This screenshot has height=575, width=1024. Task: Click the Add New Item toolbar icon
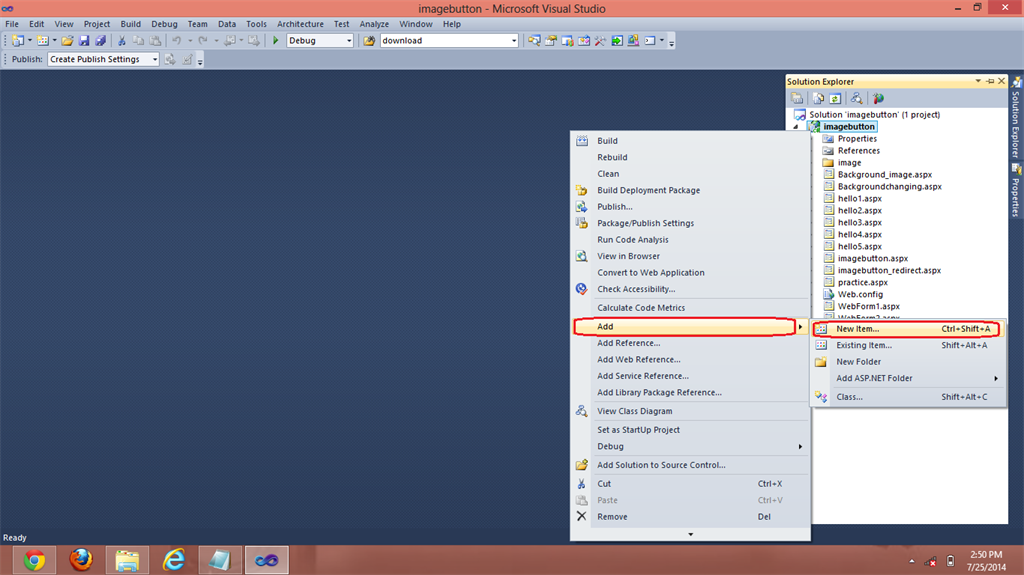42,41
